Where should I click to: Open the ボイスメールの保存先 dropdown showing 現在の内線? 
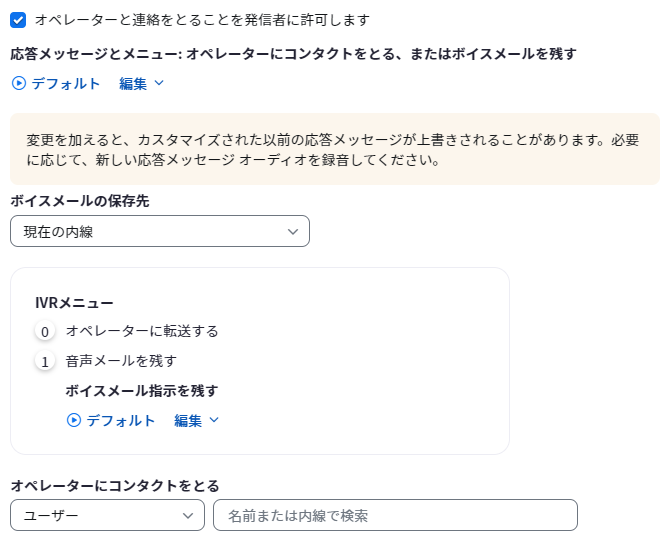click(x=160, y=231)
